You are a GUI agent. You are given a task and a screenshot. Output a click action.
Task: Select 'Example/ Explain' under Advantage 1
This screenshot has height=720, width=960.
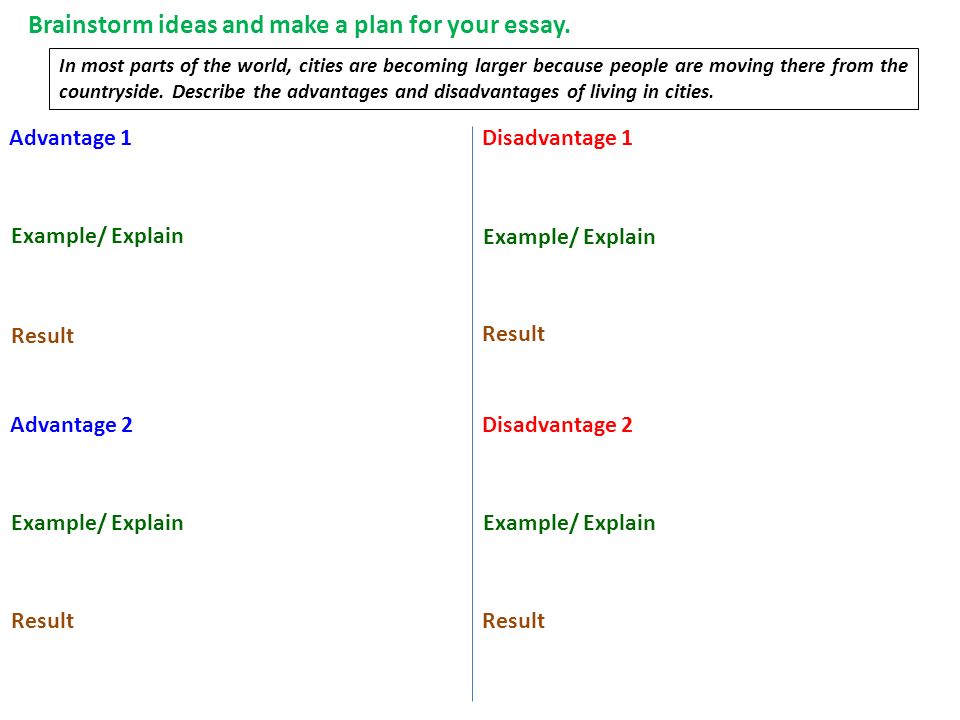pyautogui.click(x=97, y=236)
